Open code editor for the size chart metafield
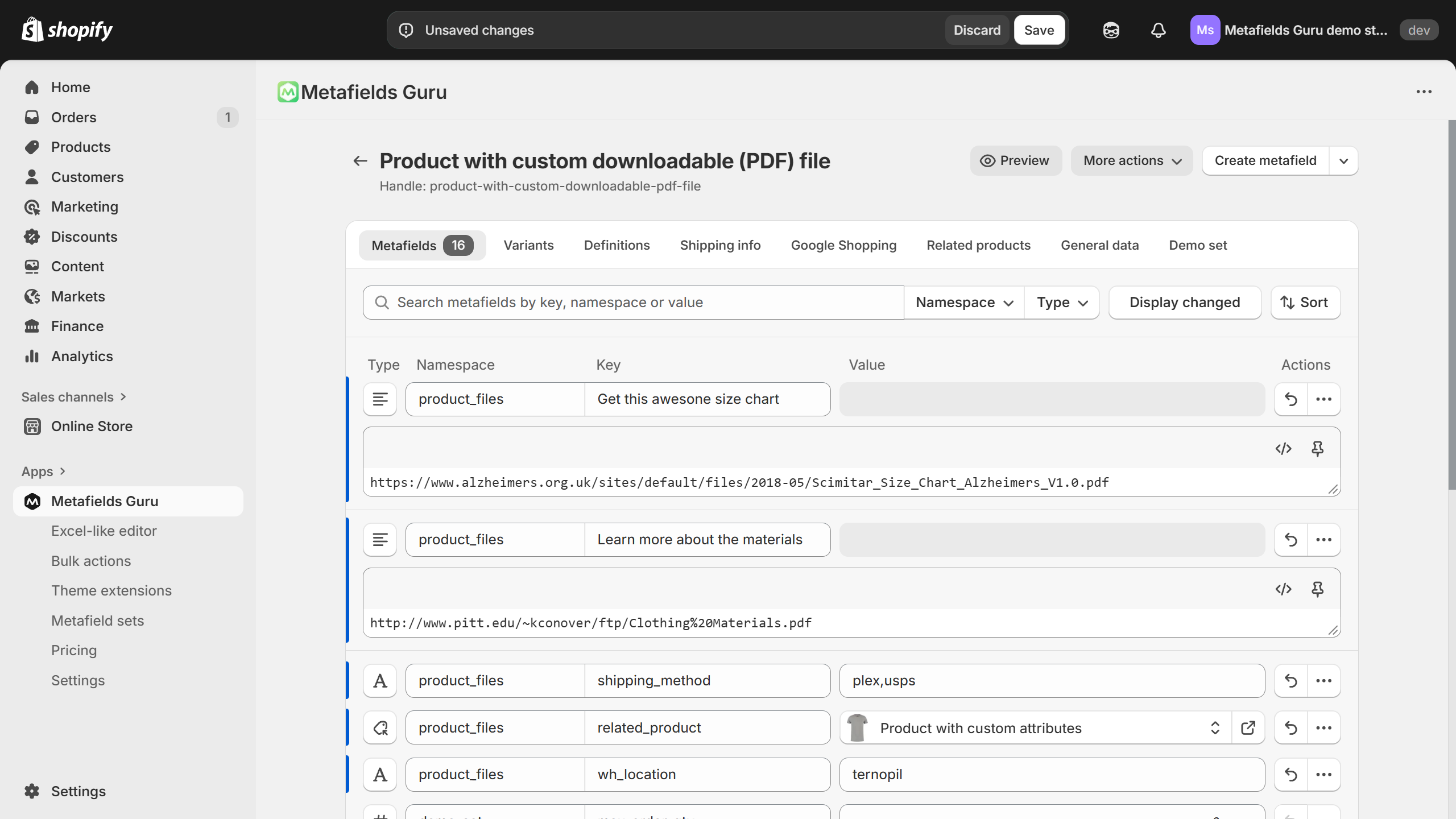This screenshot has height=819, width=1456. point(1284,449)
